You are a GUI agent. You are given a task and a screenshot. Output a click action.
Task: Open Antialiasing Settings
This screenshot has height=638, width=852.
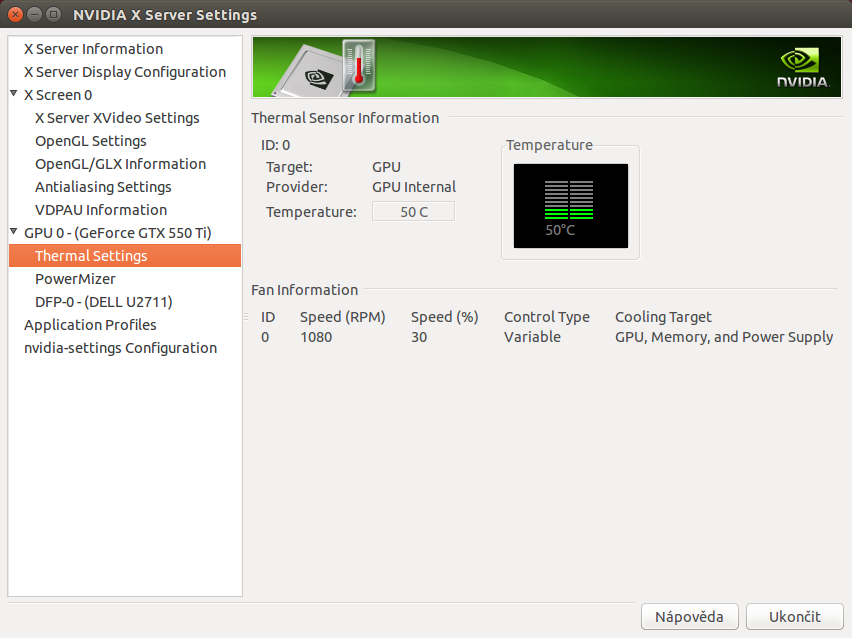103,187
